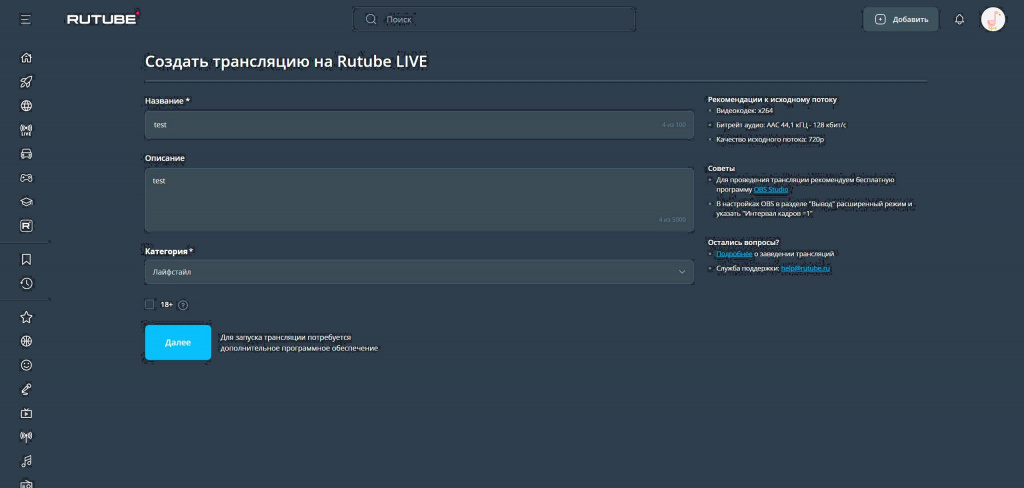Open the OBS Studio link

771,189
